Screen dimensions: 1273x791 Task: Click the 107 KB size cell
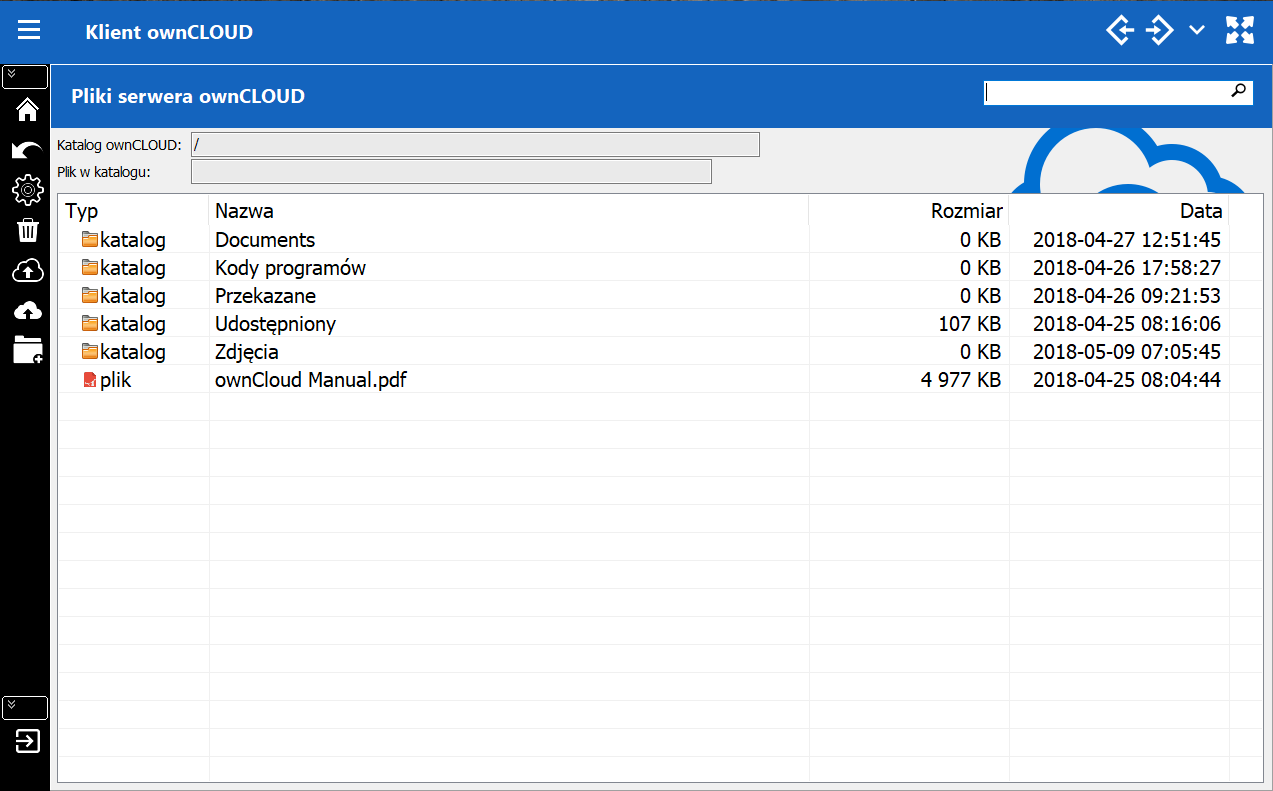click(970, 324)
